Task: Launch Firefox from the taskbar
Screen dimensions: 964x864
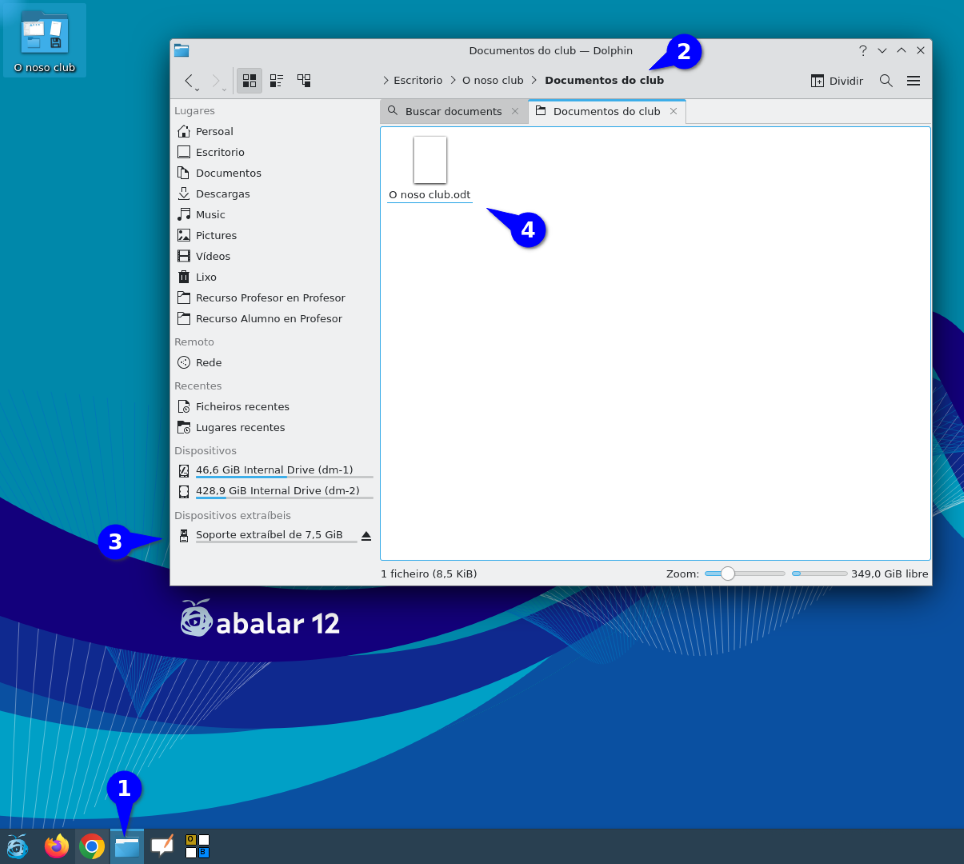Action: (57, 847)
